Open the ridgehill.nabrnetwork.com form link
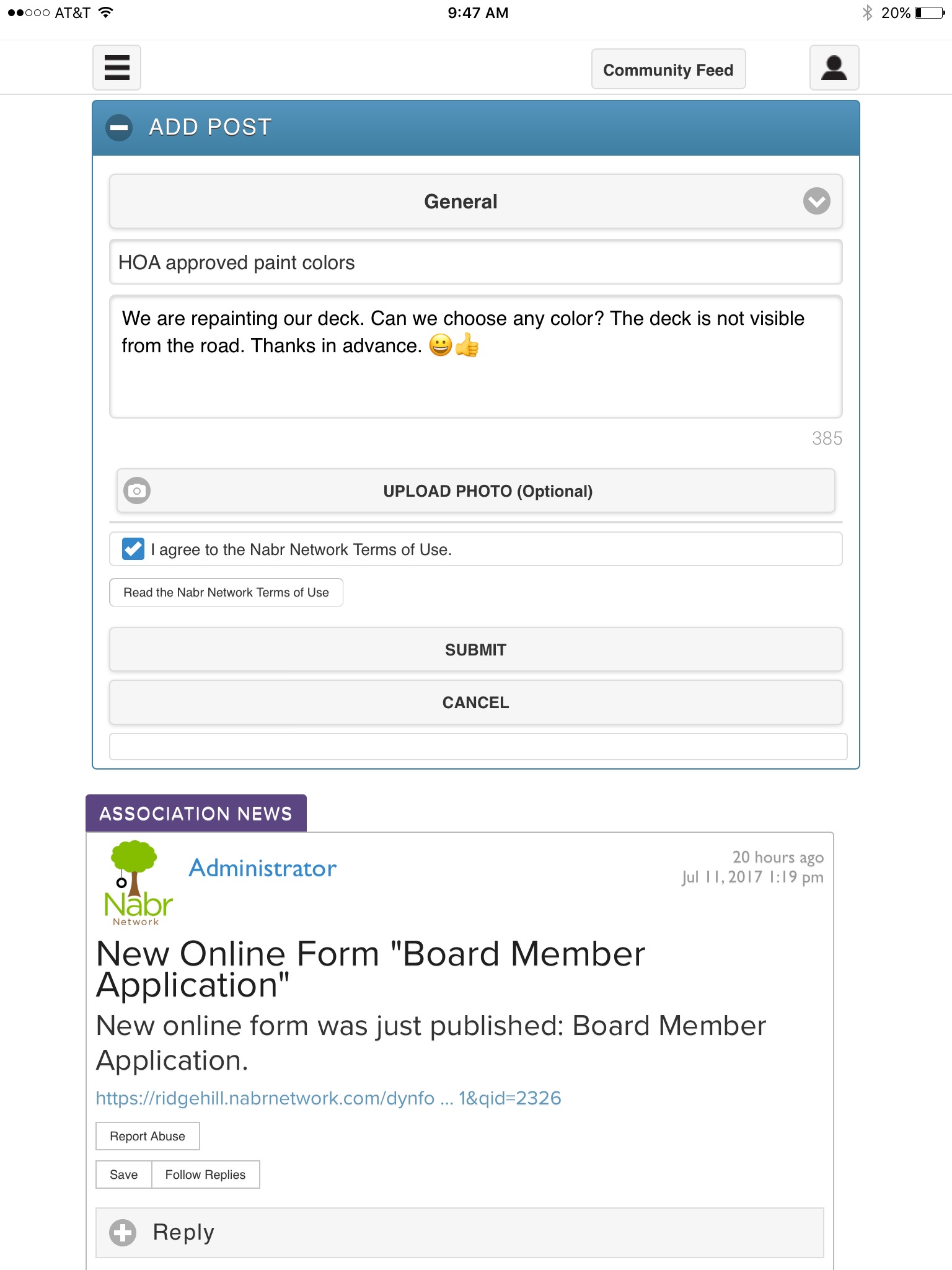 [x=328, y=1098]
